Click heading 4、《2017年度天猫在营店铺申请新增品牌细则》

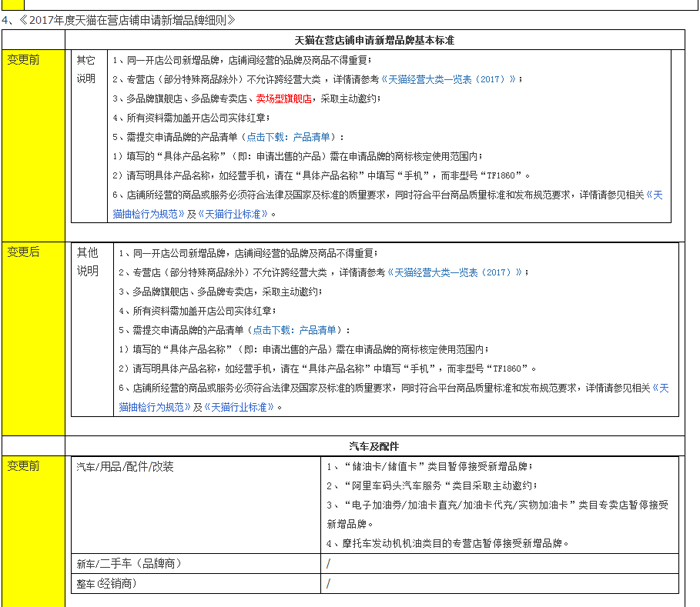pyautogui.click(x=118, y=21)
